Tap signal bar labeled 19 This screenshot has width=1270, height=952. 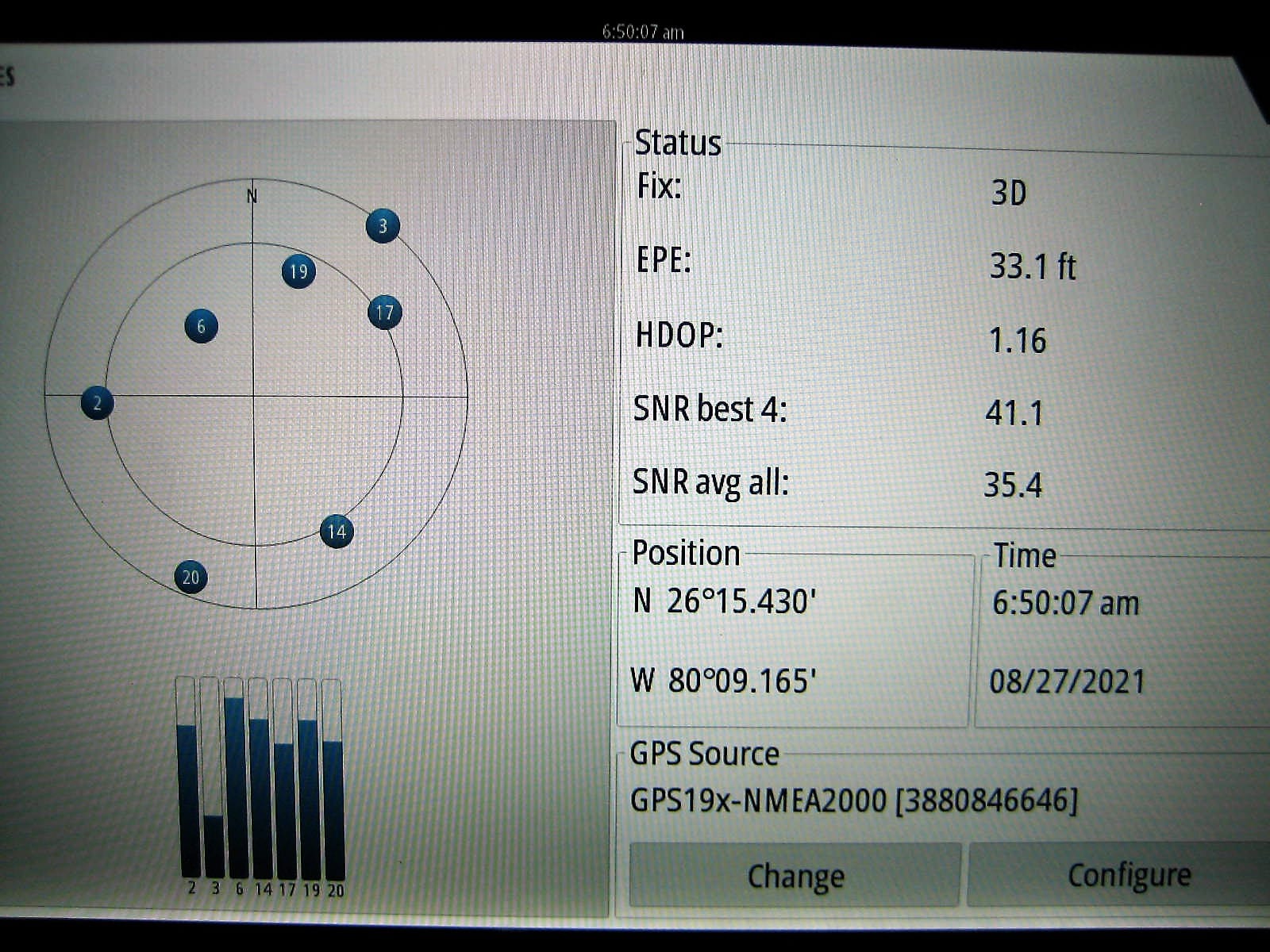[309, 777]
